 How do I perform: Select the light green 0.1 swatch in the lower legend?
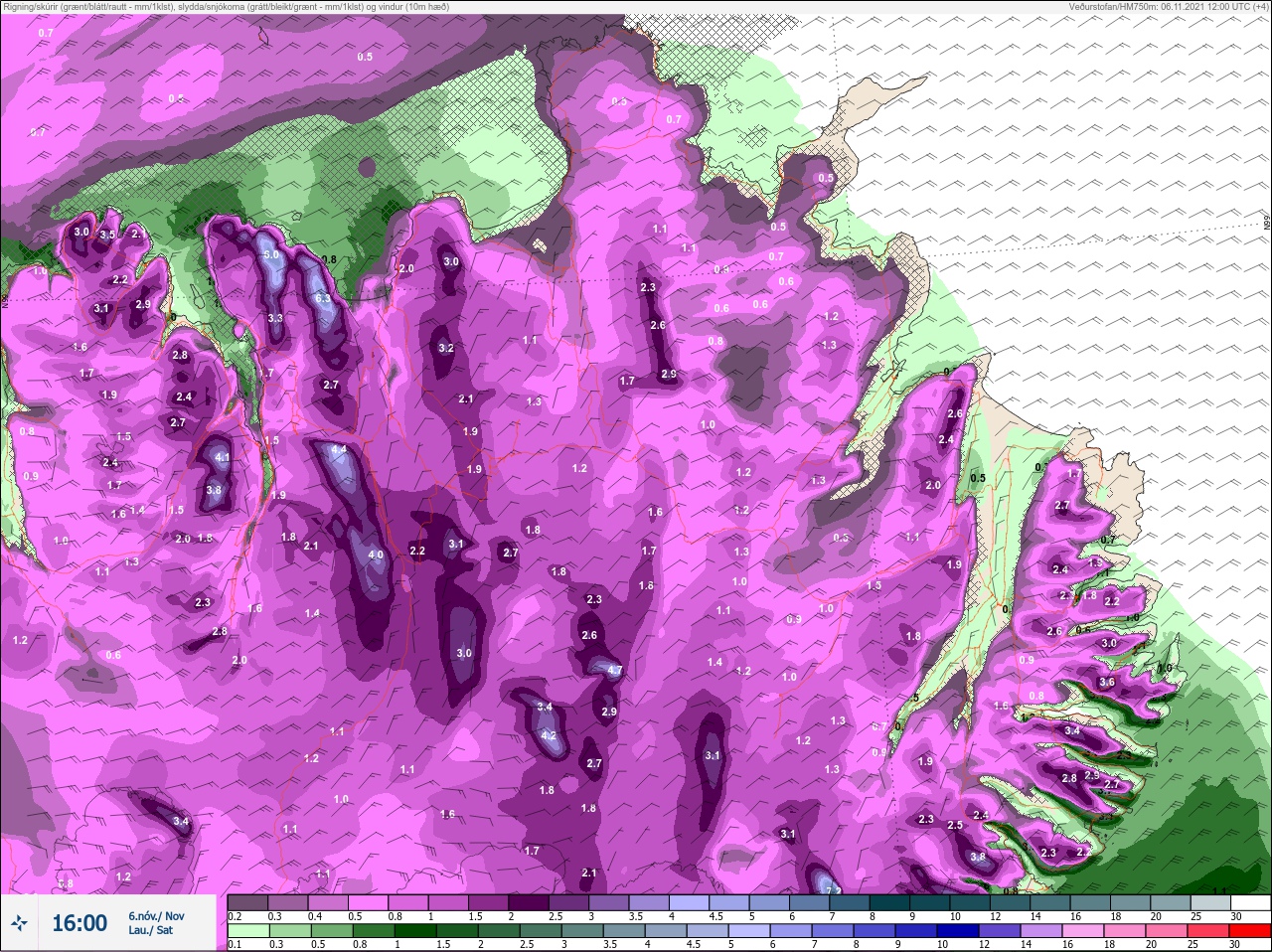(x=247, y=931)
